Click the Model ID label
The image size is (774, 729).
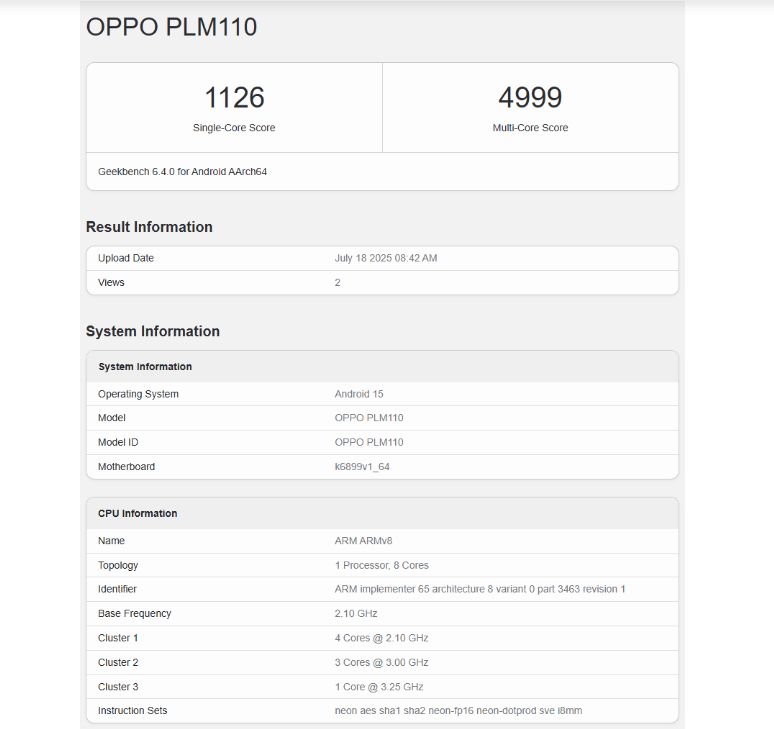point(118,442)
